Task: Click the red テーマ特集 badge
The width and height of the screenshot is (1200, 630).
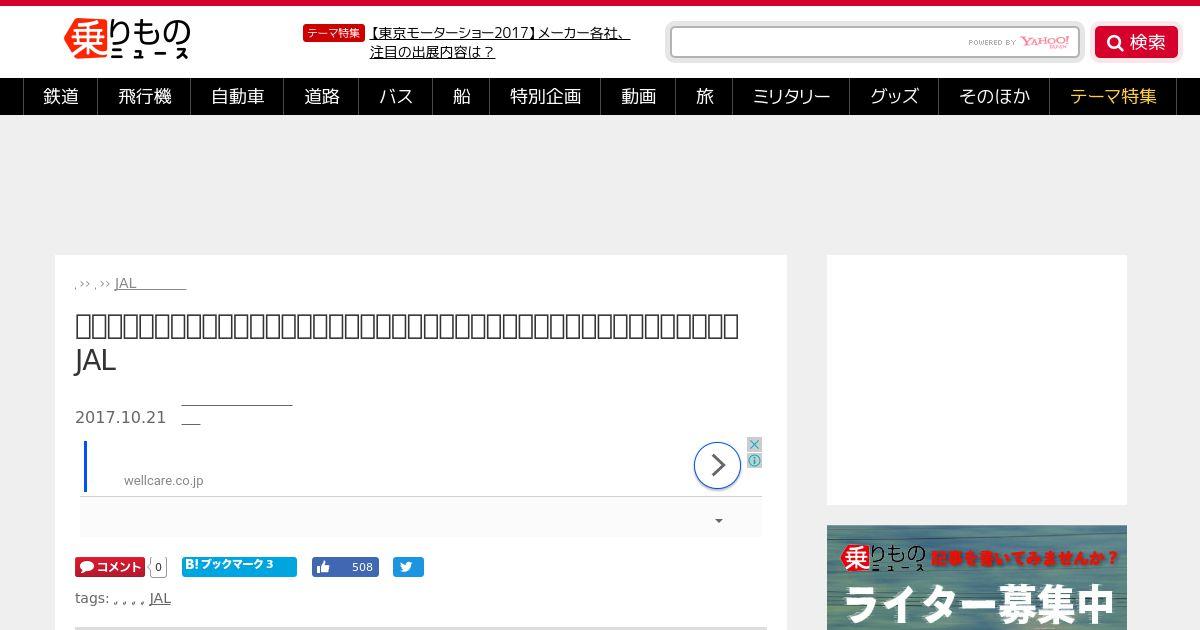Action: click(x=333, y=33)
